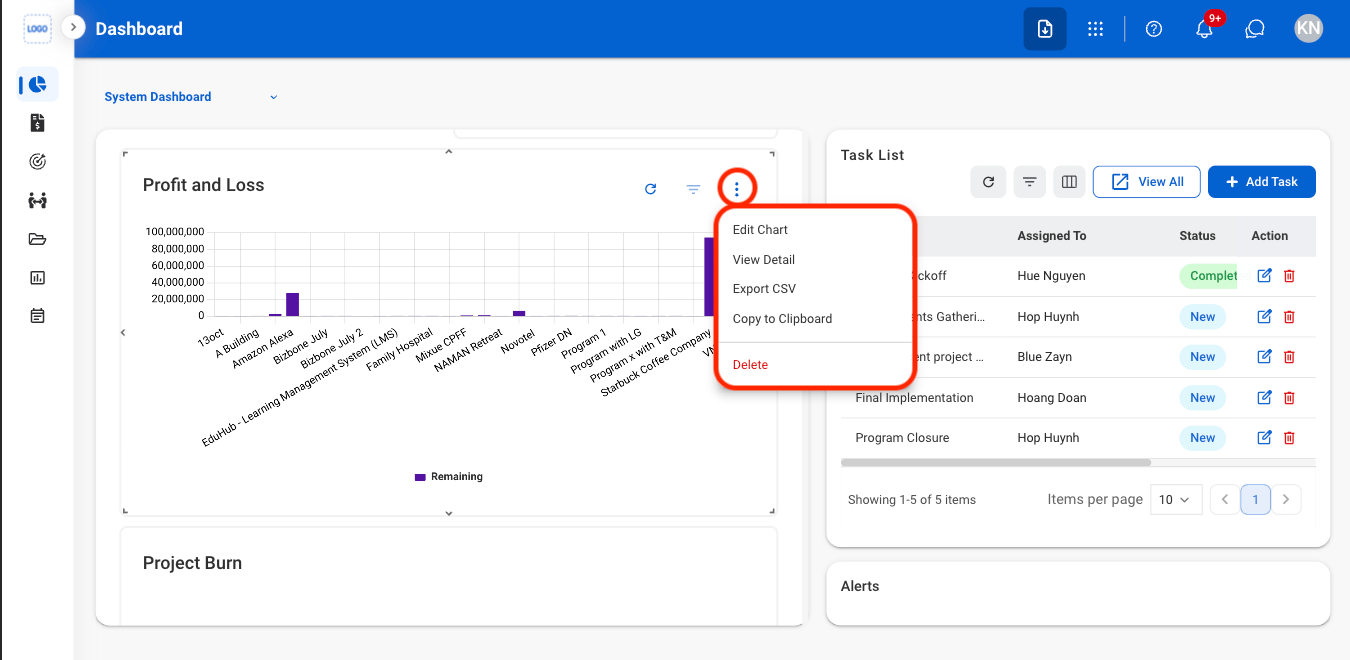
Task: Delete the task assigned to Blue Zayn
Action: coord(1289,357)
